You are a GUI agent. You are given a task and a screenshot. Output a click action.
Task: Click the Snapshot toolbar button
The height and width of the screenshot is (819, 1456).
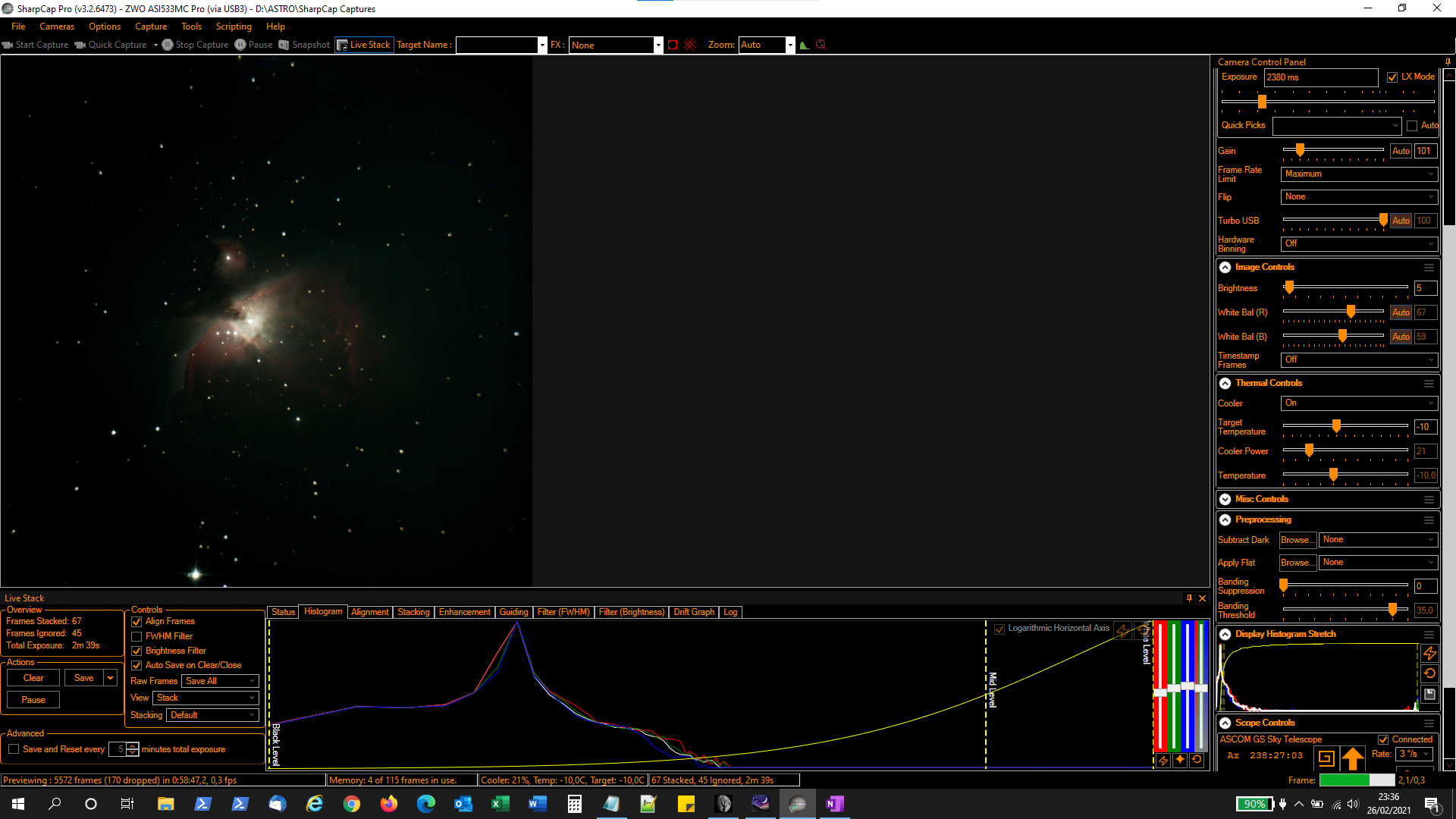point(304,45)
